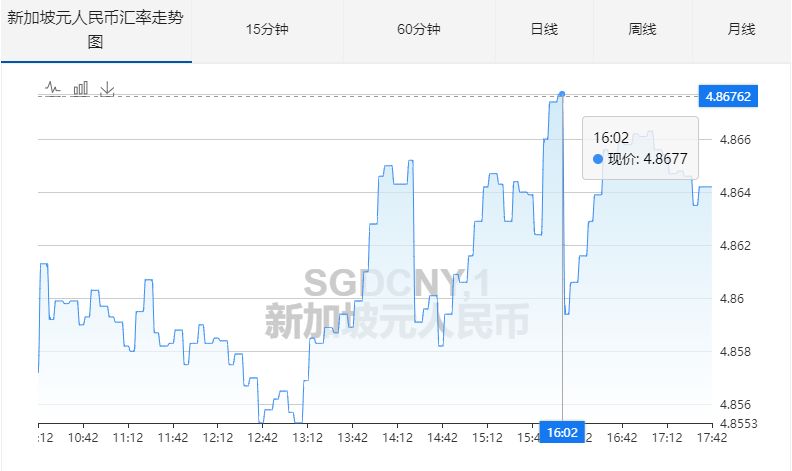Click the 13:12 label on time axis
The width and height of the screenshot is (792, 471).
click(307, 437)
